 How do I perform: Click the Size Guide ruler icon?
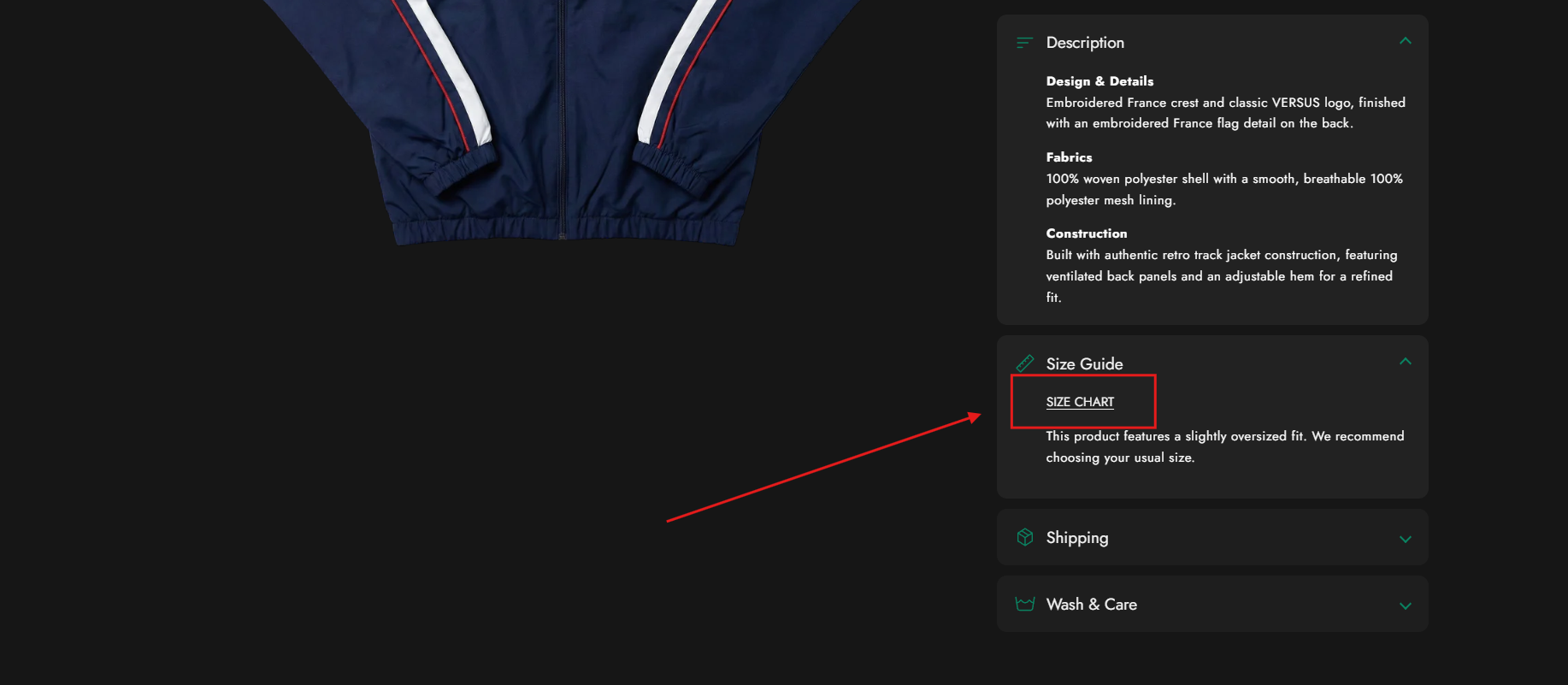1024,363
